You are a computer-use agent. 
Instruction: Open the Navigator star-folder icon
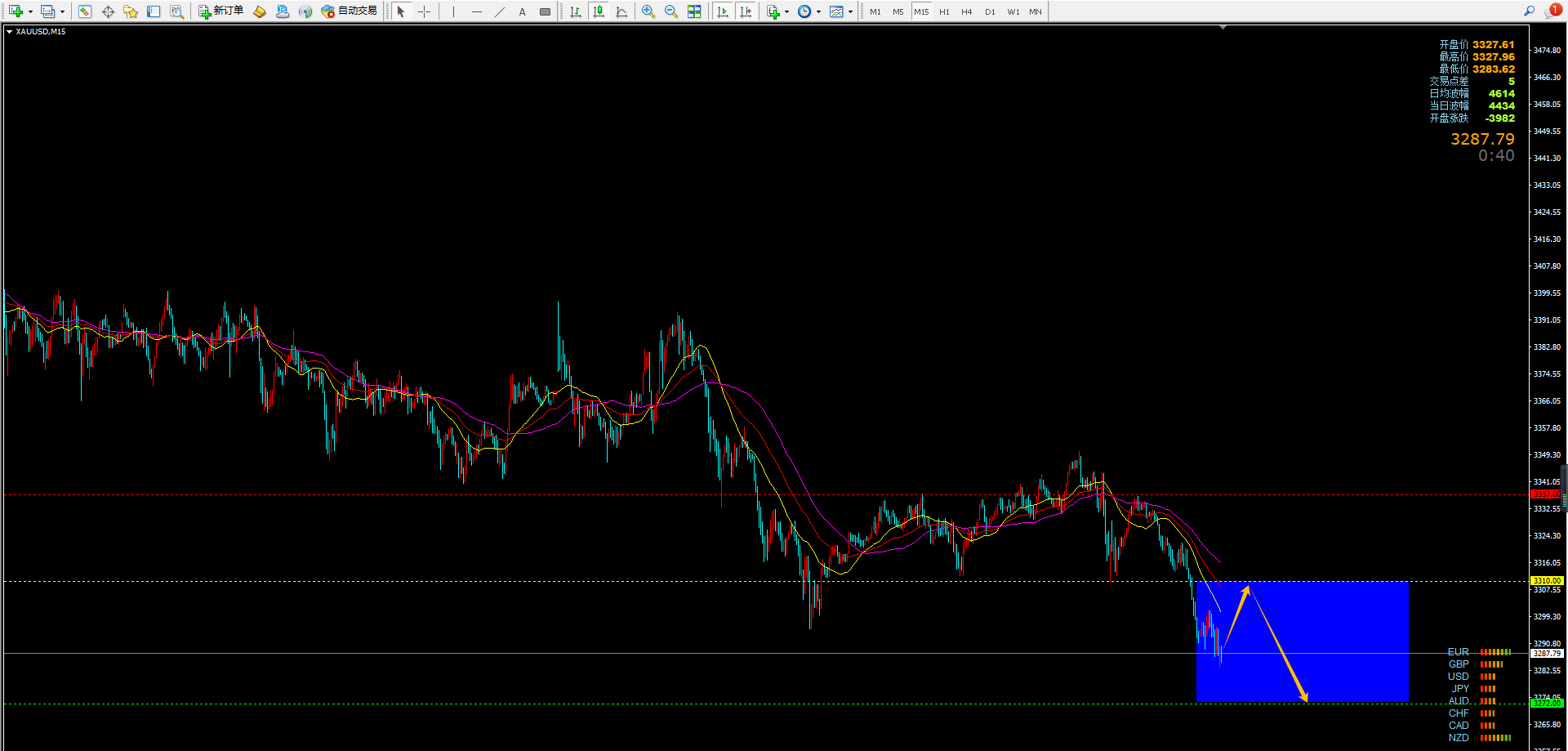click(131, 11)
